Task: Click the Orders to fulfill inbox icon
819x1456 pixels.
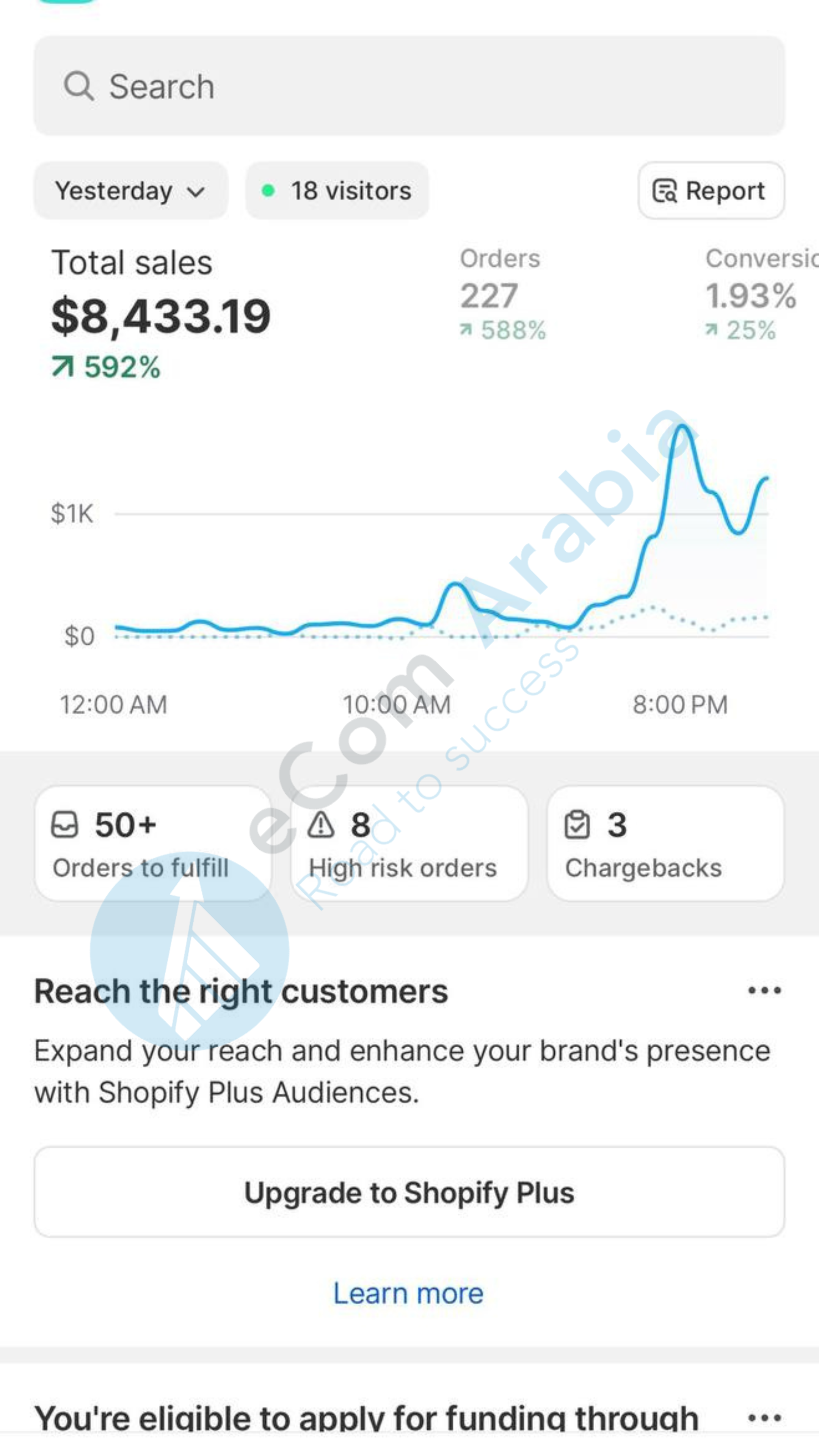Action: (64, 825)
